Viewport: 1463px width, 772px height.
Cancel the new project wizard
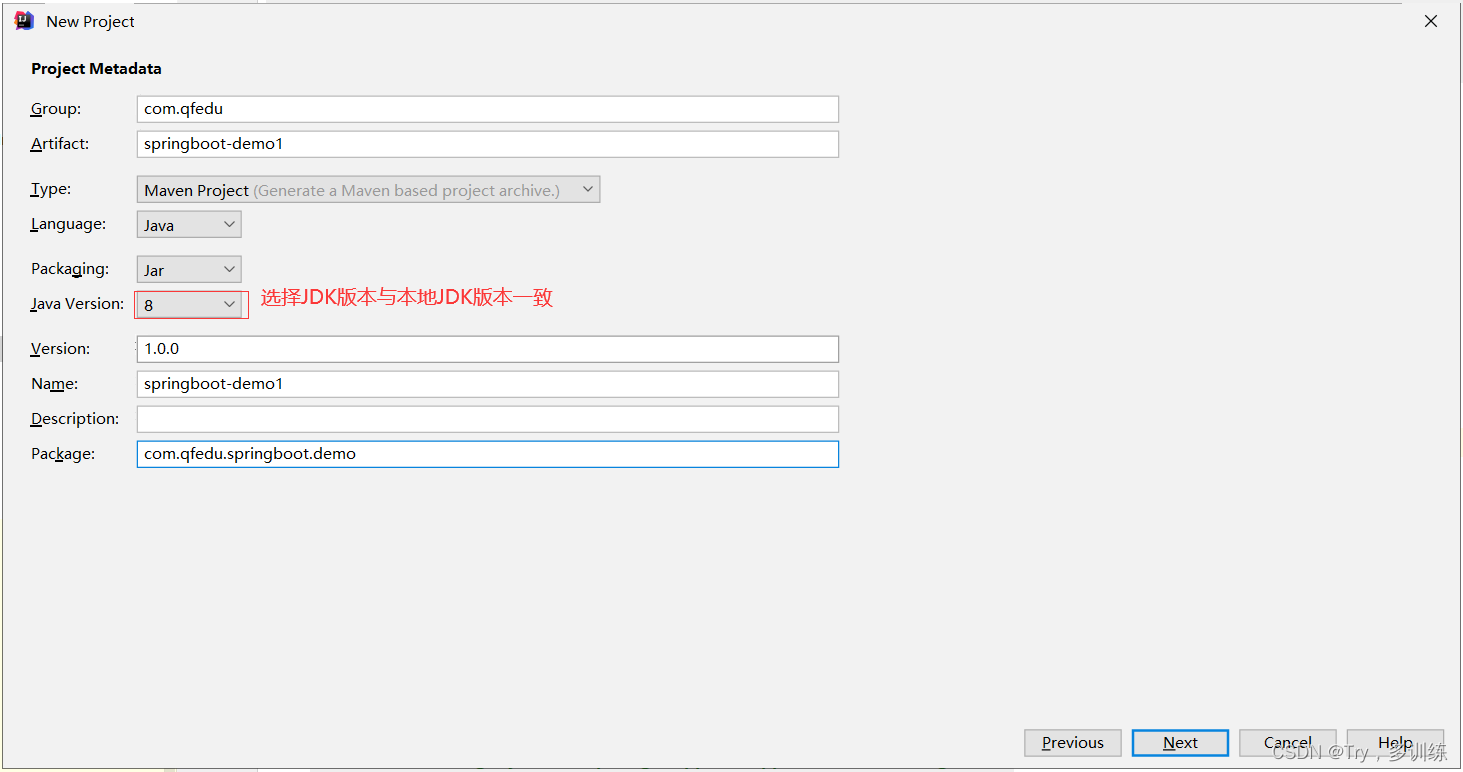pos(1288,743)
